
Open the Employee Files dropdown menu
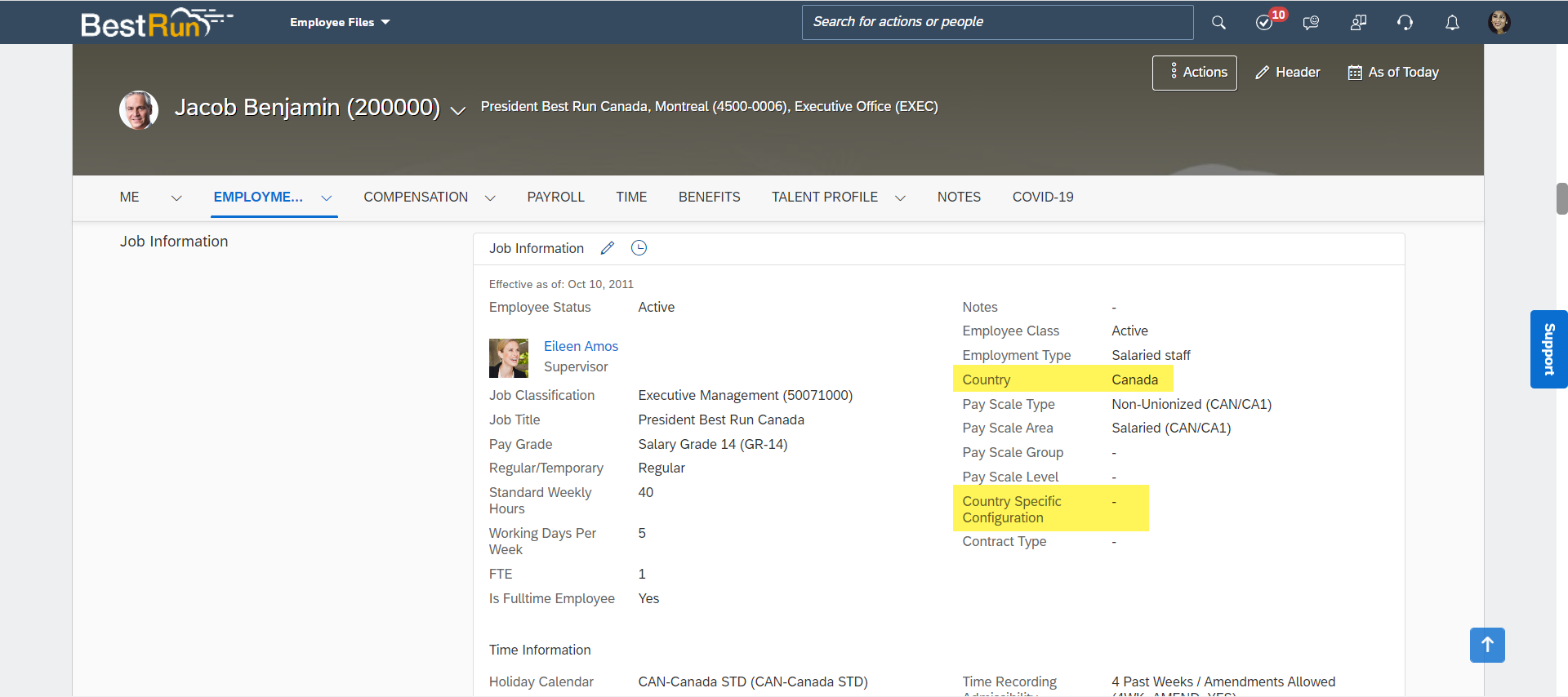point(340,22)
